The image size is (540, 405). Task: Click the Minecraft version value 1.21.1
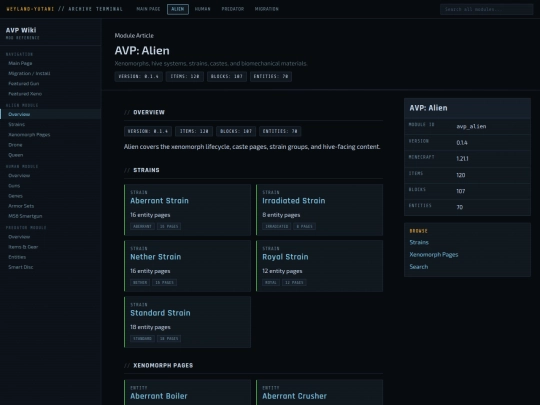click(x=462, y=159)
